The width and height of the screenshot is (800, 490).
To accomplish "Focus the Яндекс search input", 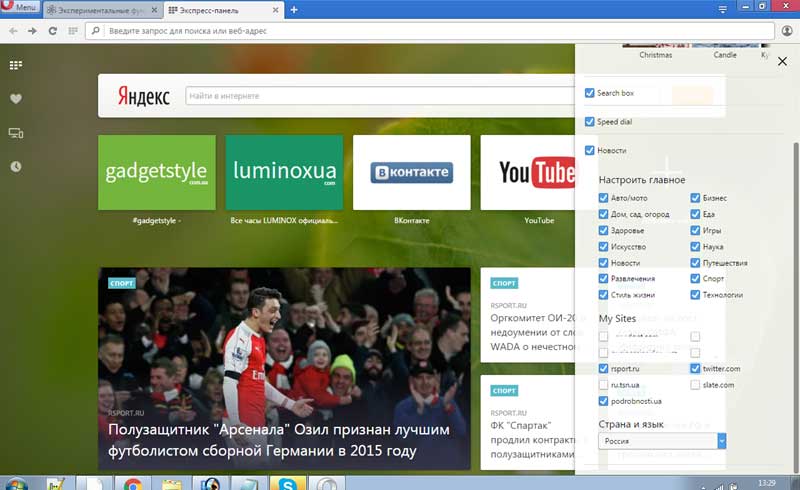I will [x=380, y=96].
